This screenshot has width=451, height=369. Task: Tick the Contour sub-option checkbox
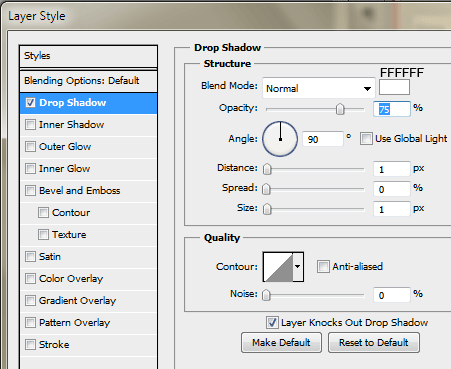(x=43, y=213)
